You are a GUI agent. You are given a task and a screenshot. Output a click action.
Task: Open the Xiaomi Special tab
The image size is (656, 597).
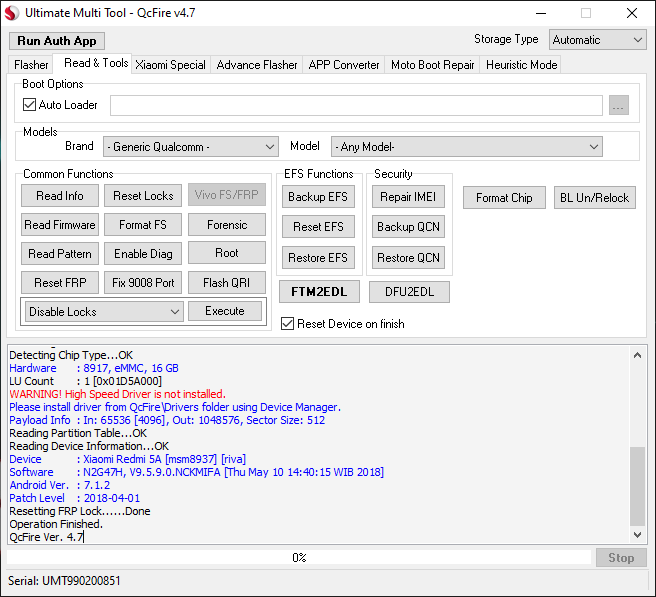[x=171, y=65]
